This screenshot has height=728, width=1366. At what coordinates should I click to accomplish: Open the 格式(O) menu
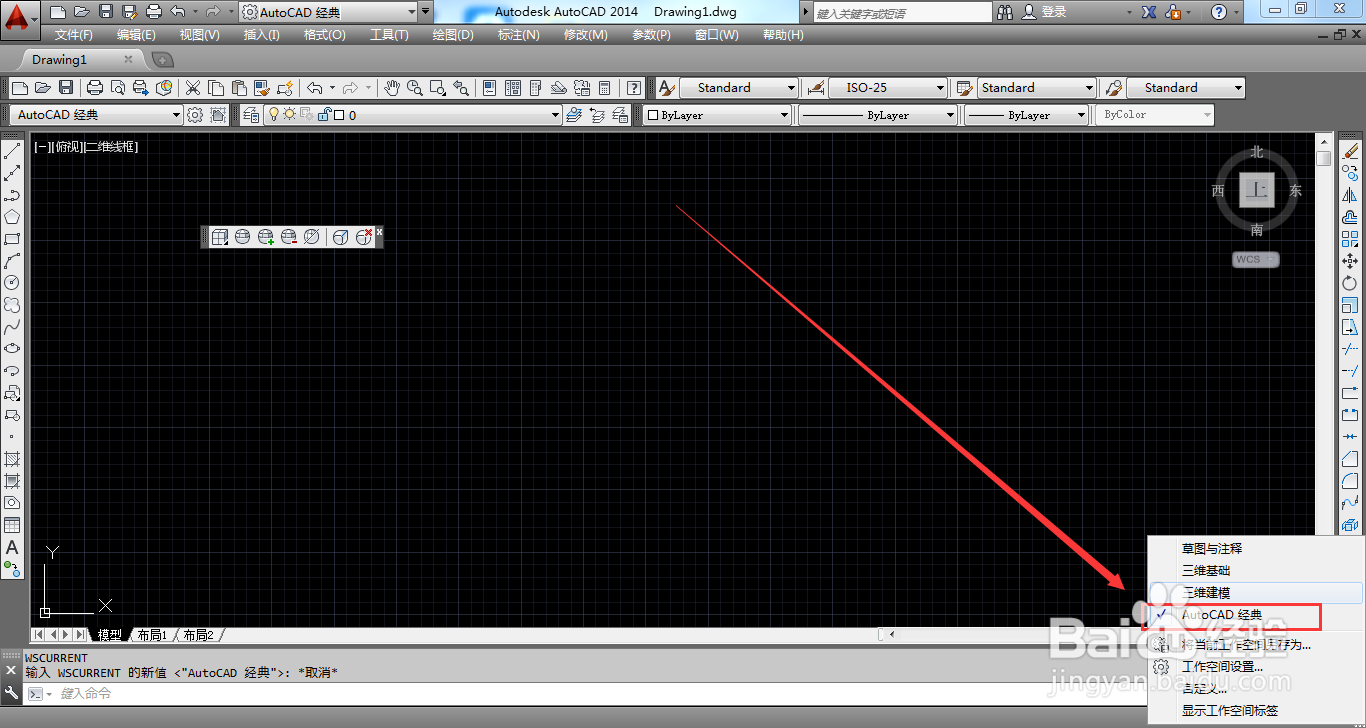click(324, 34)
